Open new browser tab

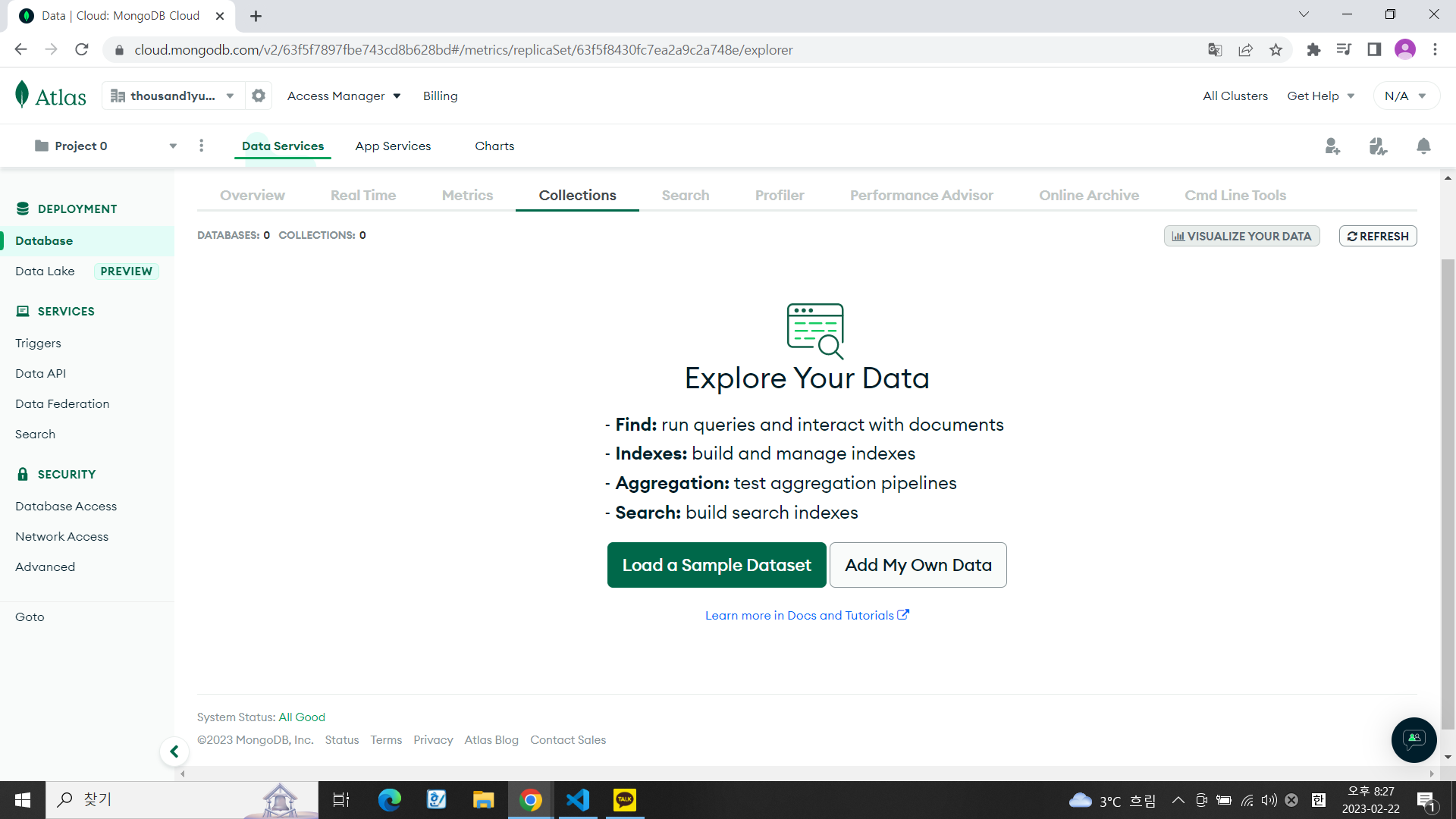tap(256, 16)
